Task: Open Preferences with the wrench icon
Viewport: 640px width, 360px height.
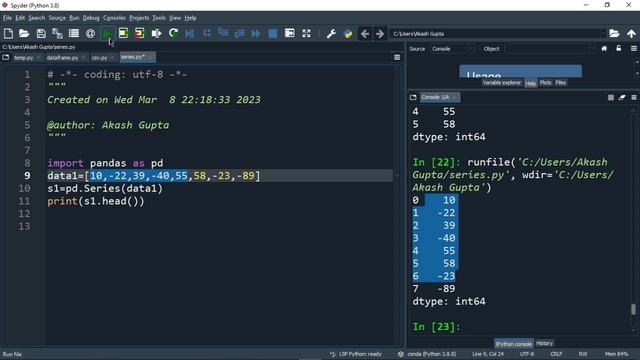Action: pyautogui.click(x=331, y=33)
